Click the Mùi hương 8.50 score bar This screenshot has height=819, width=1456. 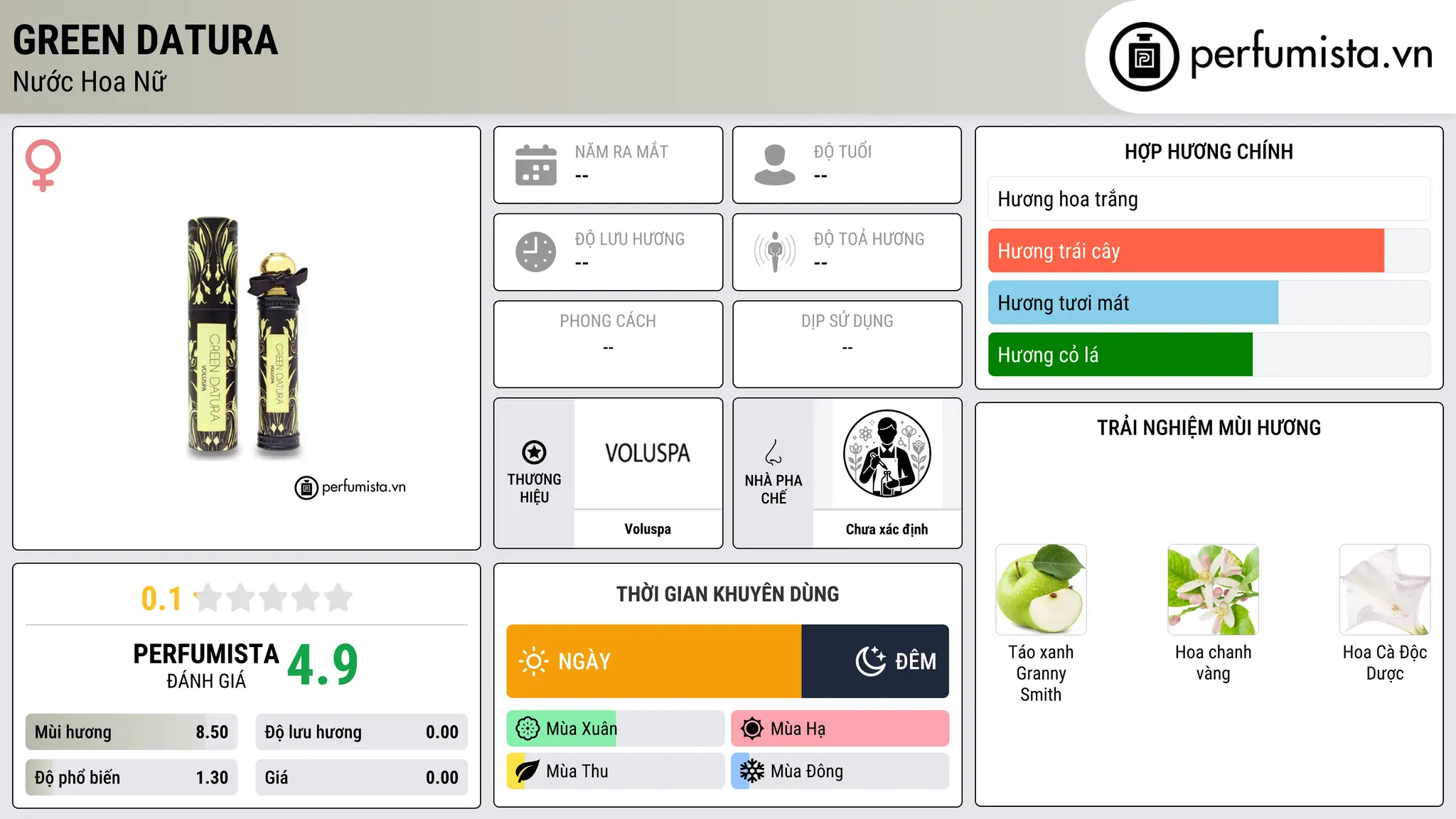(x=132, y=732)
